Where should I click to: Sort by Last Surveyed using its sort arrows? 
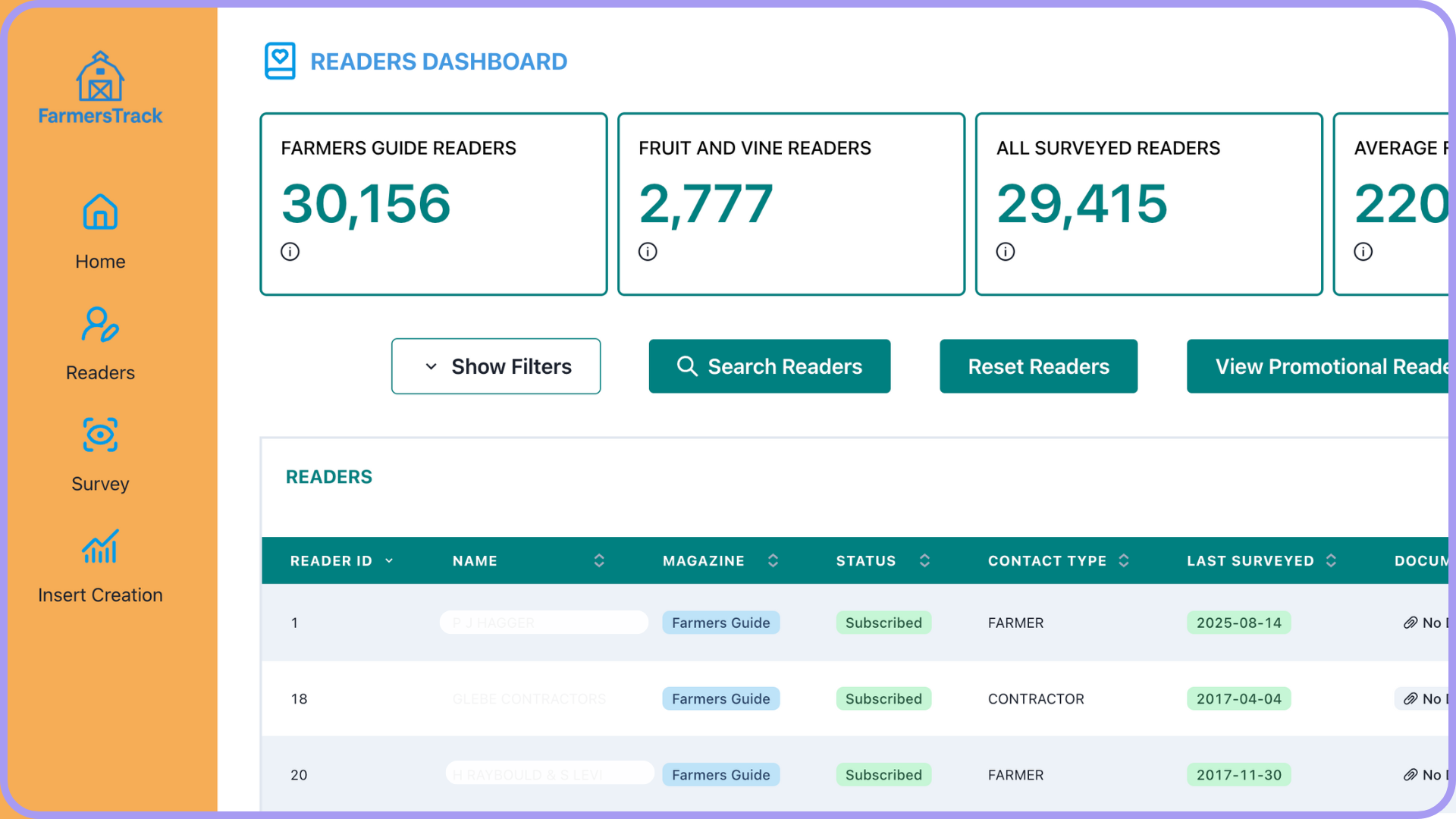tap(1330, 560)
